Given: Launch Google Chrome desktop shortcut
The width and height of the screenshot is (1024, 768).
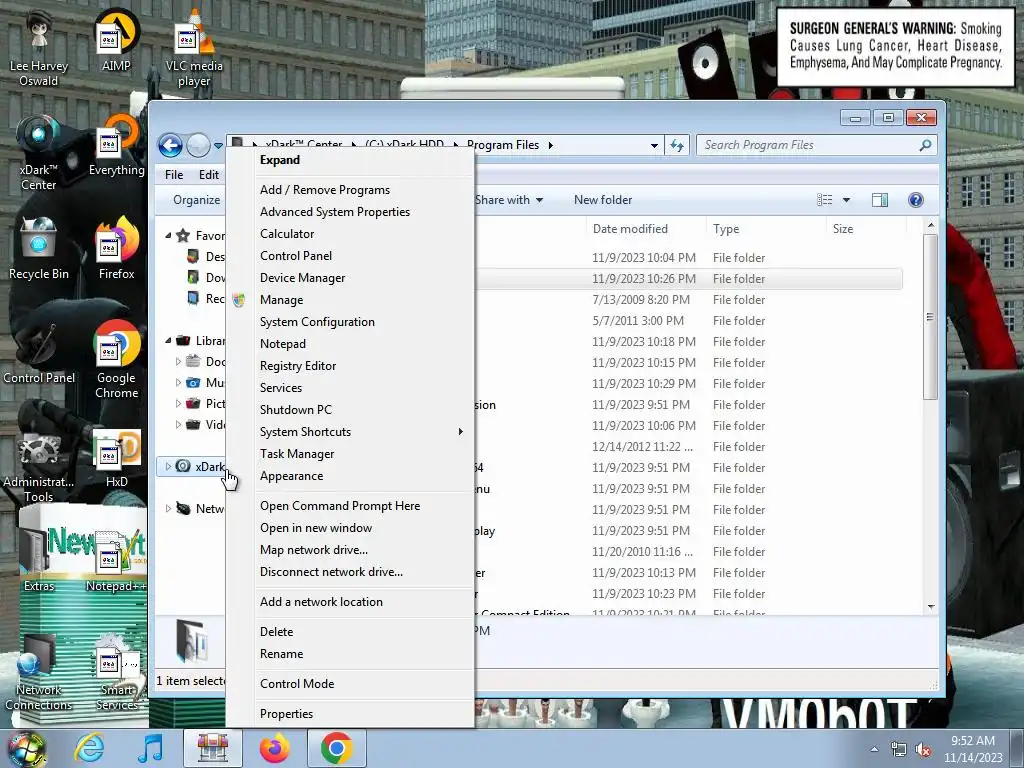Looking at the screenshot, I should click(116, 359).
